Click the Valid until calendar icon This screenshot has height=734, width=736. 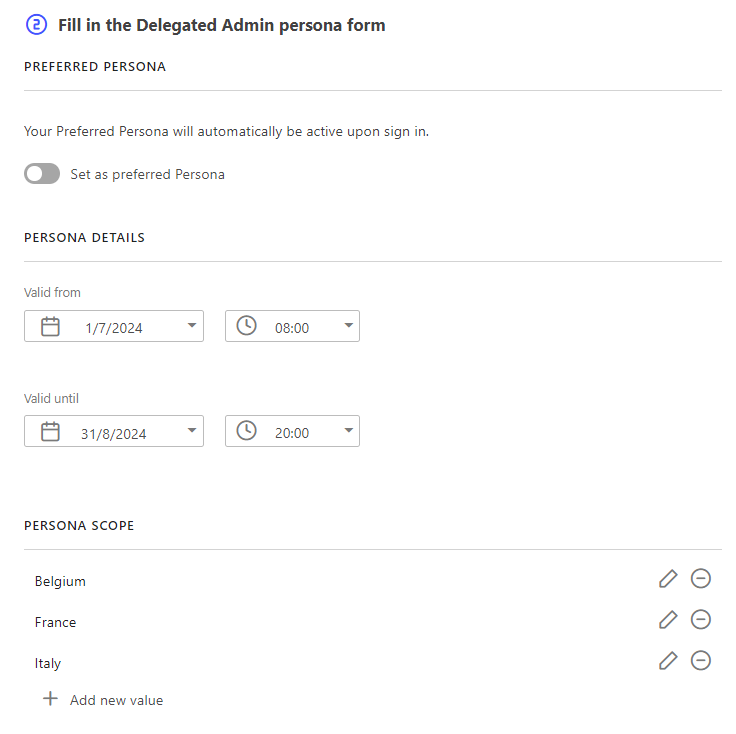click(x=50, y=432)
